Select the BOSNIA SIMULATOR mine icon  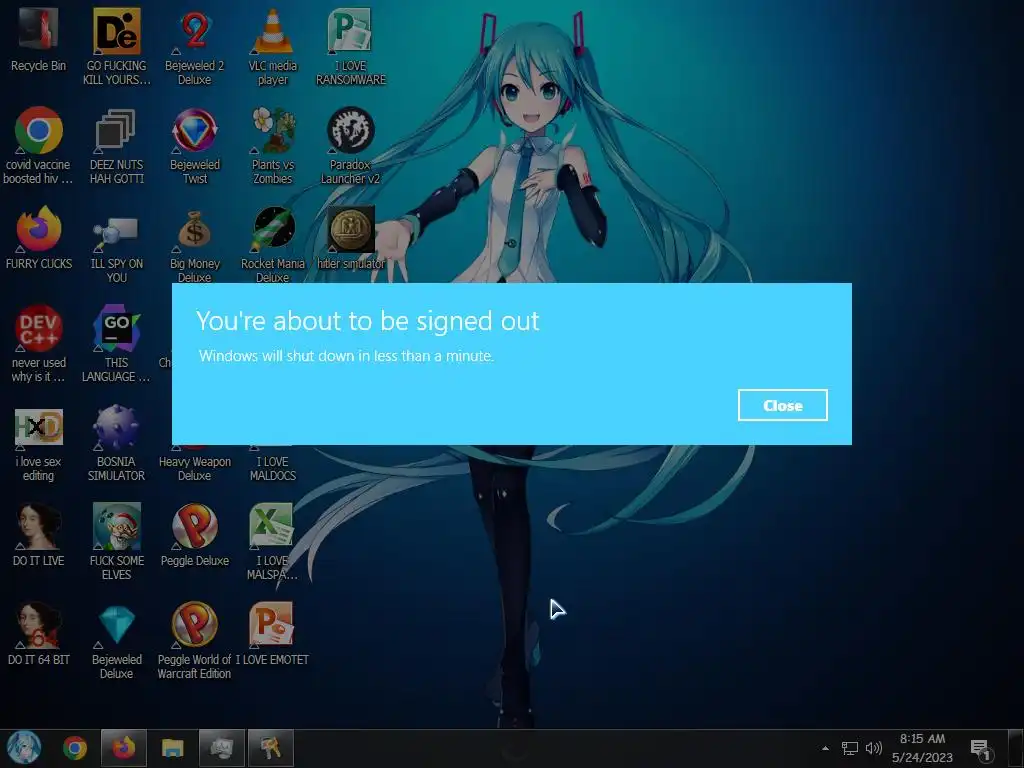click(116, 428)
